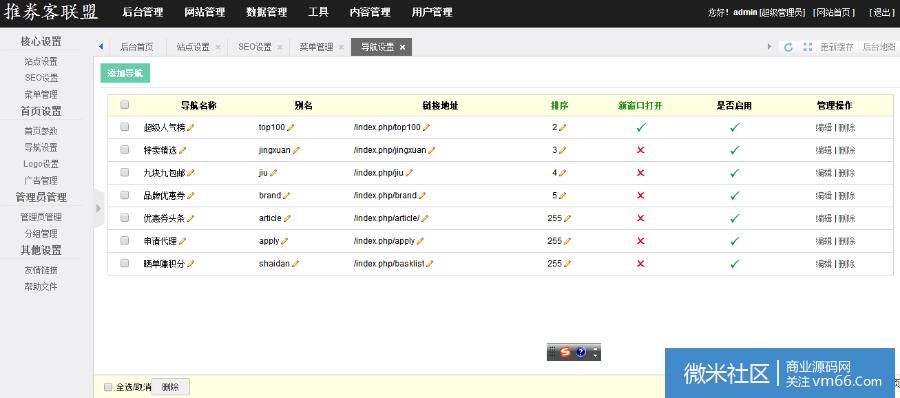The image size is (900, 398).
Task: Check the box for 申请代理 row
Action: 125,241
